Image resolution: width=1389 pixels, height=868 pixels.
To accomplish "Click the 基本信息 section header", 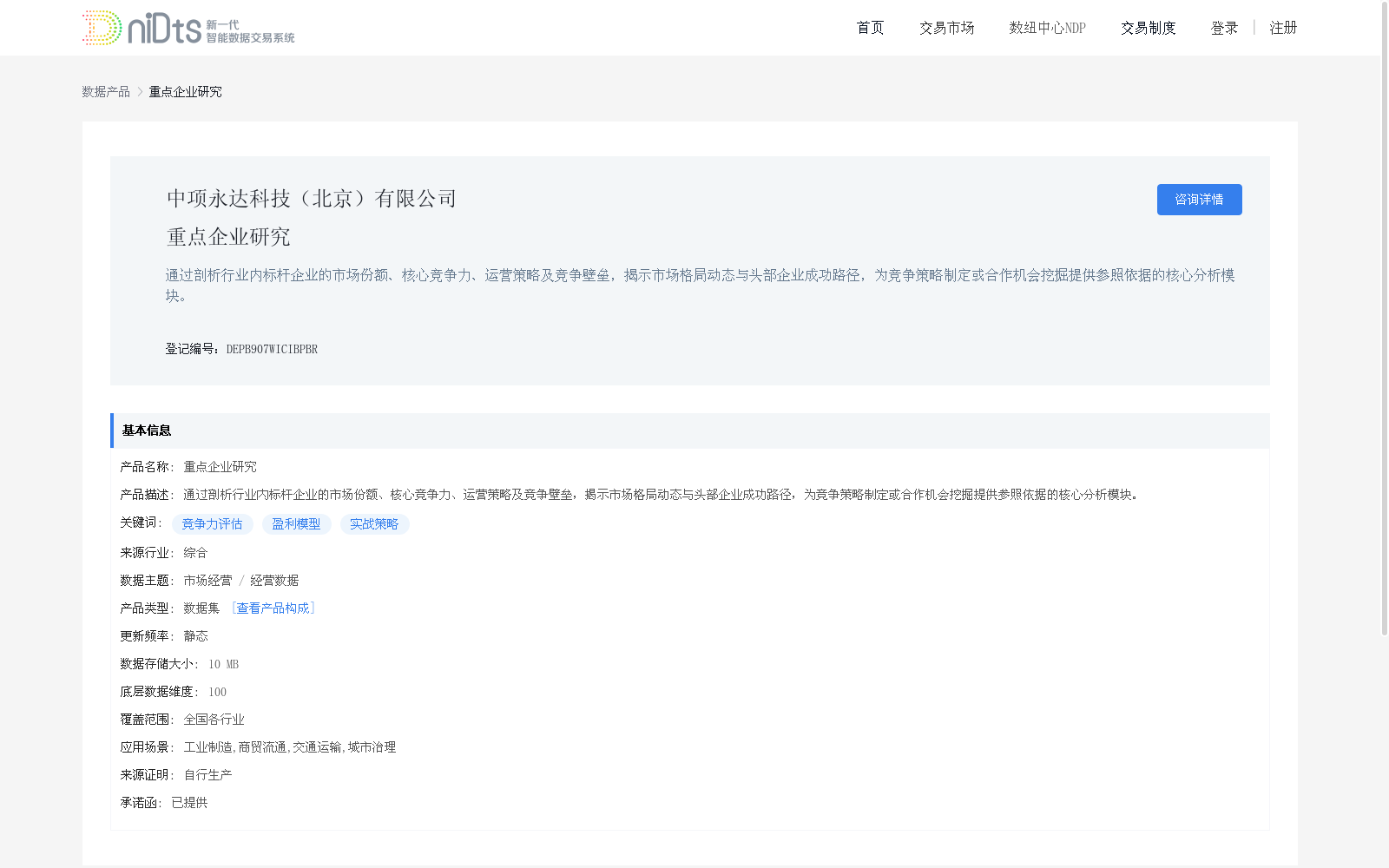I will [690, 431].
